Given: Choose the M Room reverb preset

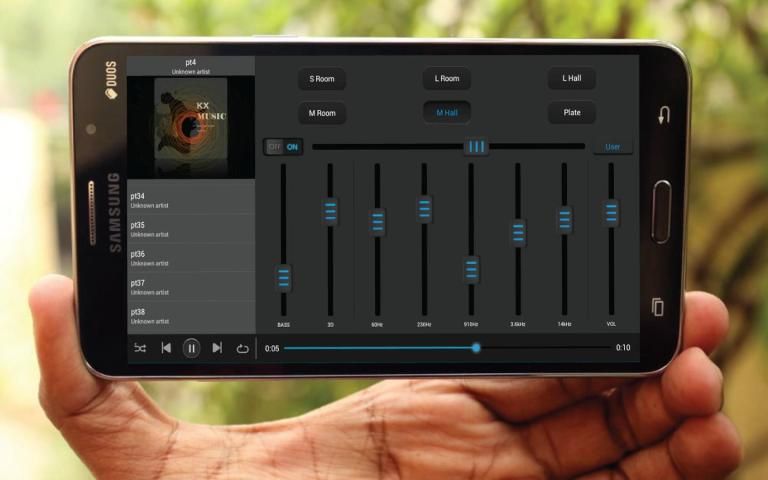Looking at the screenshot, I should coord(322,113).
